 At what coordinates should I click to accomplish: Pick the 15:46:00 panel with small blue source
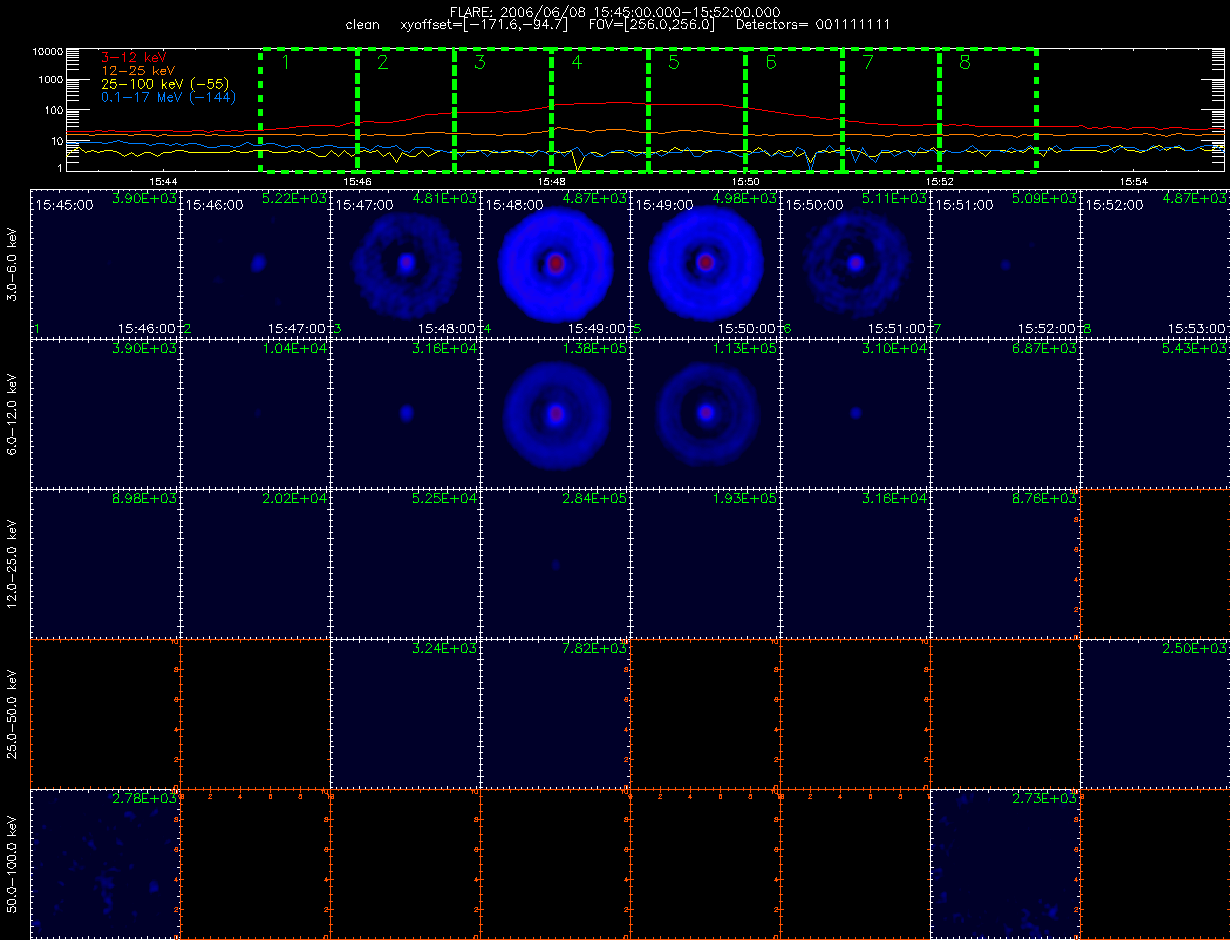pos(255,263)
